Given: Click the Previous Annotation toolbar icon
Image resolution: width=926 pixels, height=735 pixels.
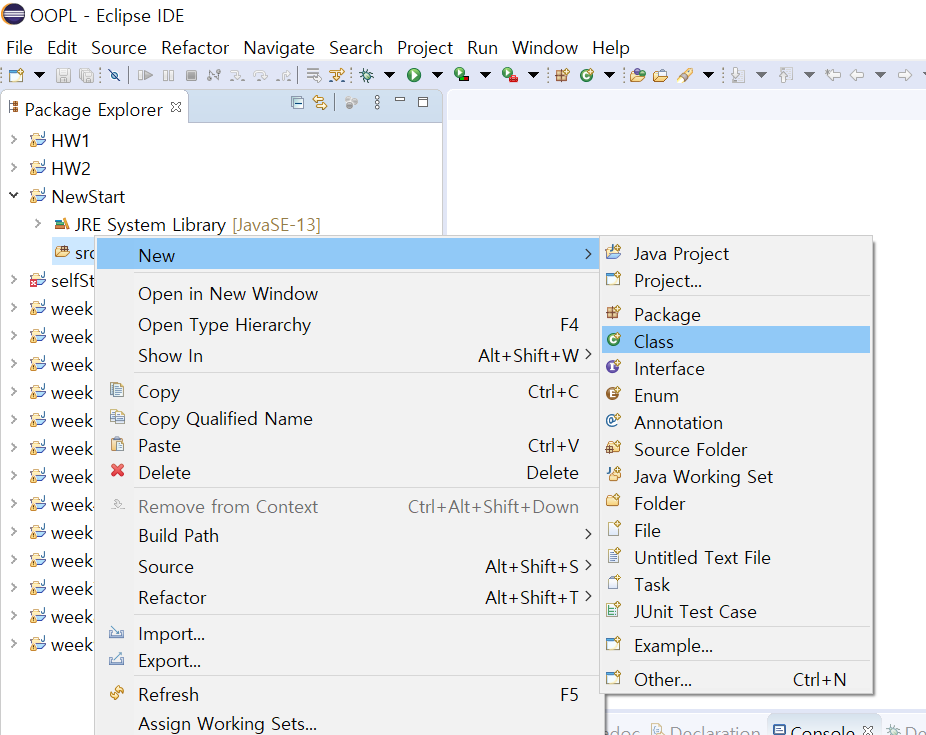Looking at the screenshot, I should 785,75.
